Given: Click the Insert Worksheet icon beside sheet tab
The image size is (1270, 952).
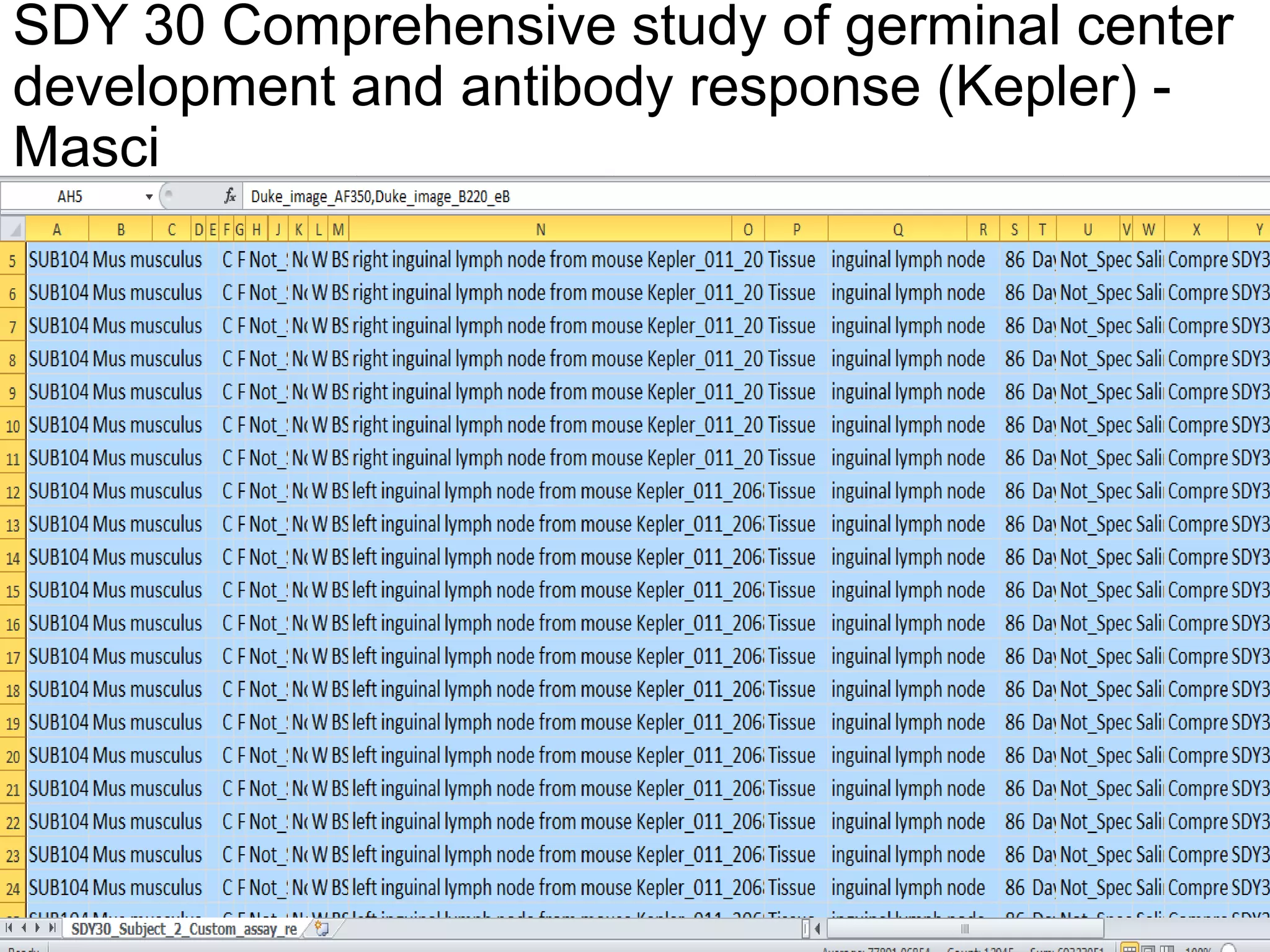Looking at the screenshot, I should click(x=322, y=928).
